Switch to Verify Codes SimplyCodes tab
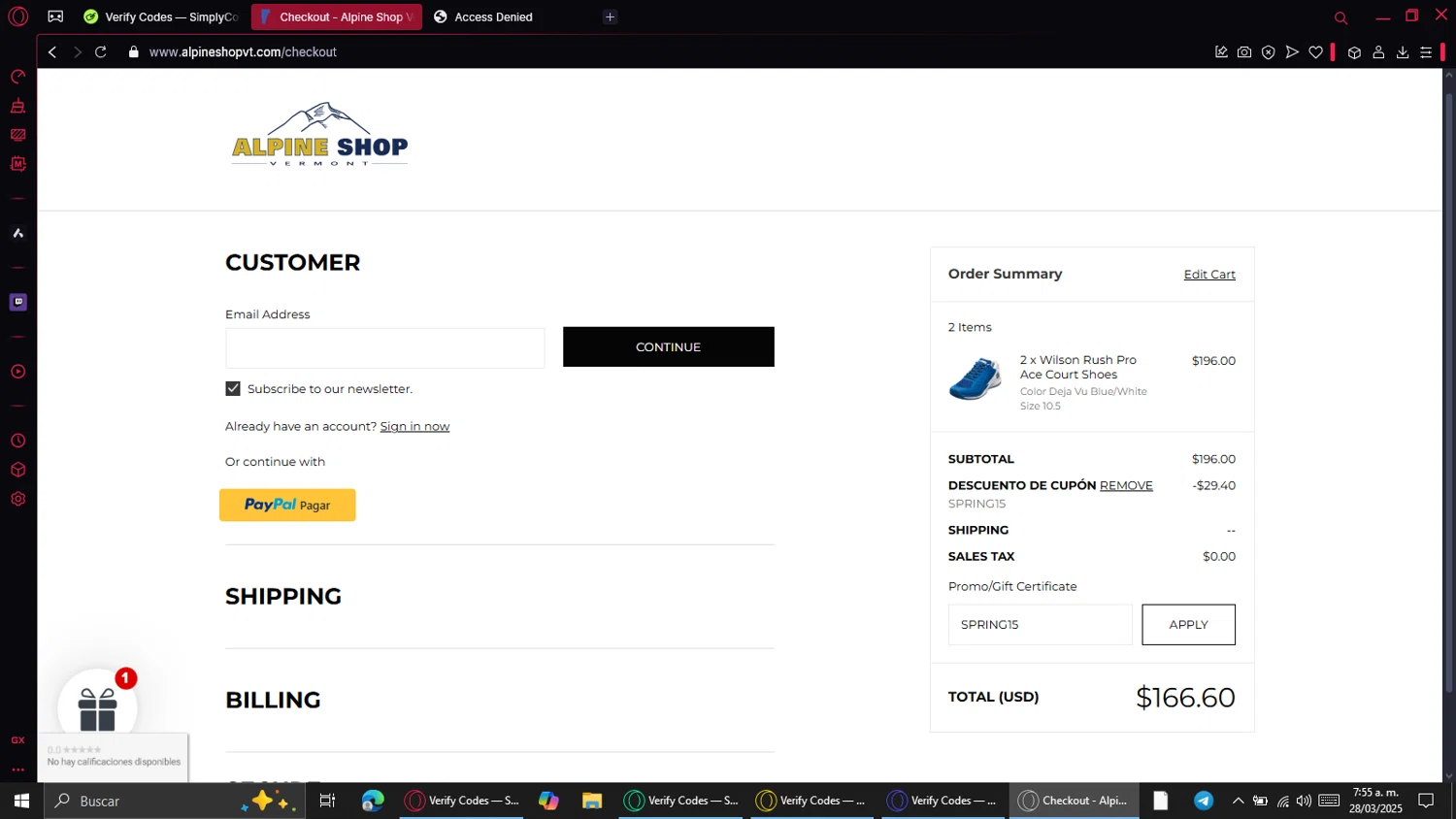Screen dimensions: 1456x819 [x=161, y=16]
